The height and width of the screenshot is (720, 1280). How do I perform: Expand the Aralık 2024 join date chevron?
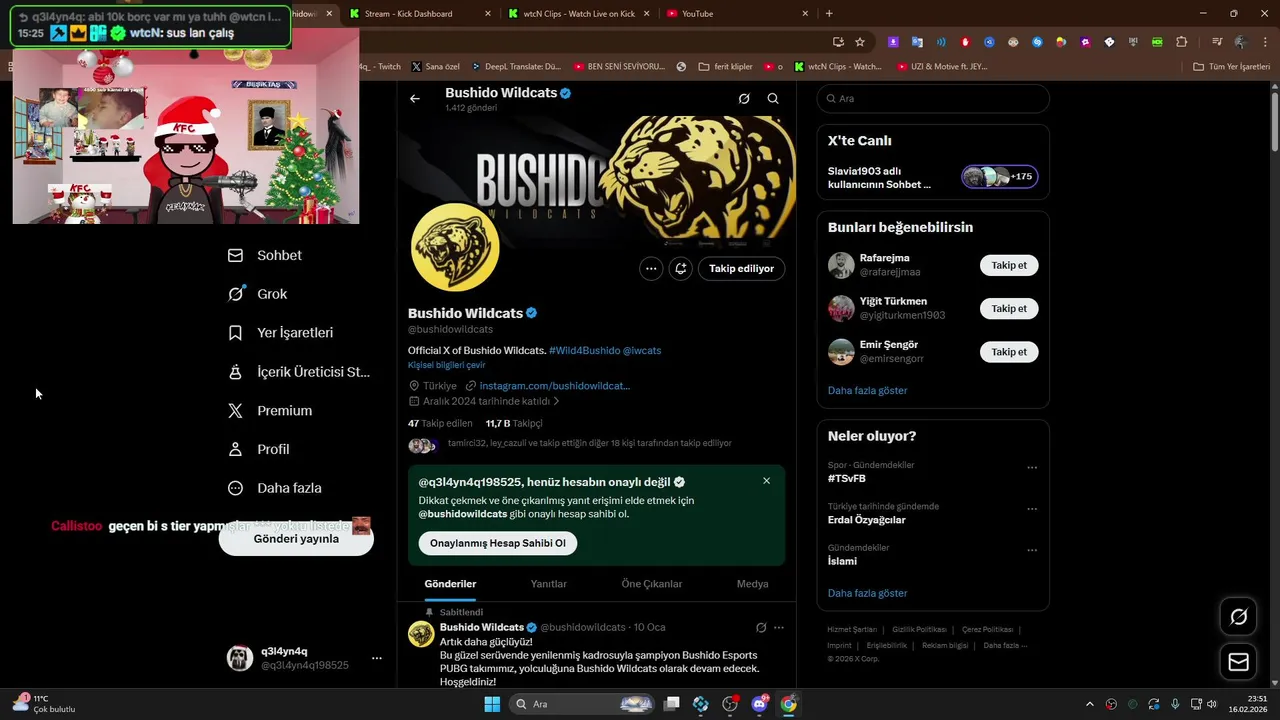point(556,401)
